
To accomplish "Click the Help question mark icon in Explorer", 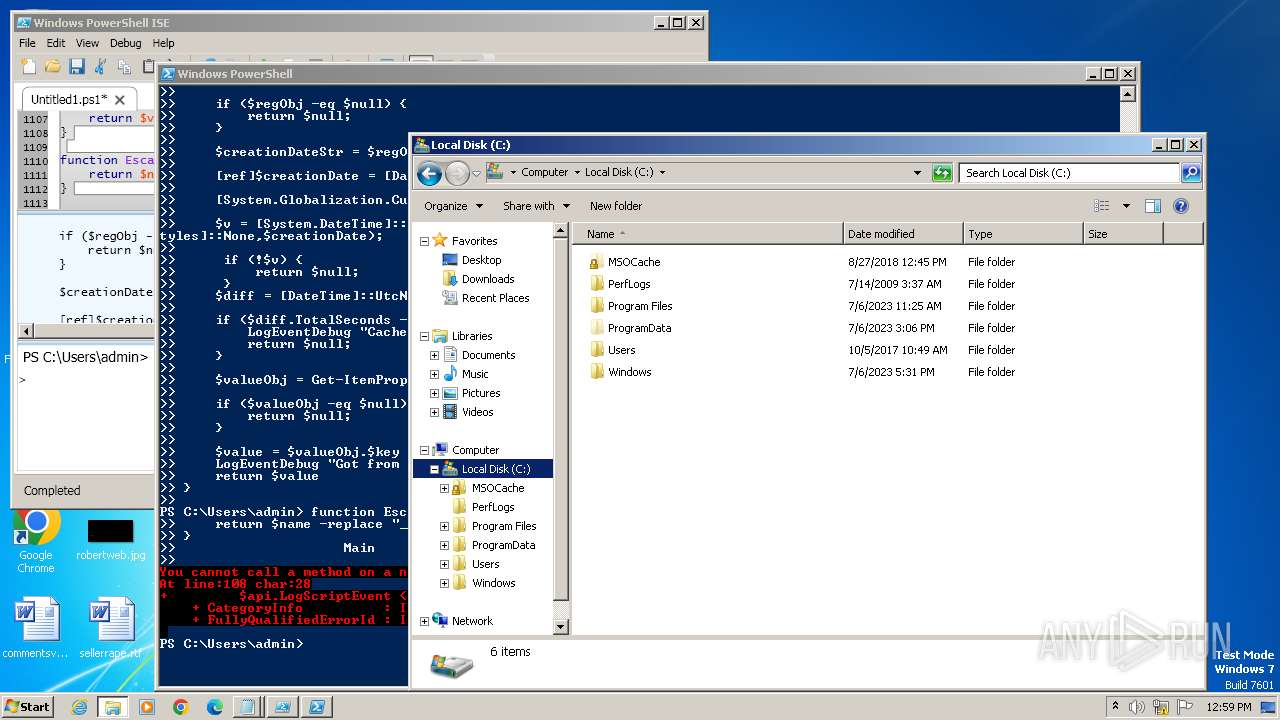I will pyautogui.click(x=1180, y=206).
